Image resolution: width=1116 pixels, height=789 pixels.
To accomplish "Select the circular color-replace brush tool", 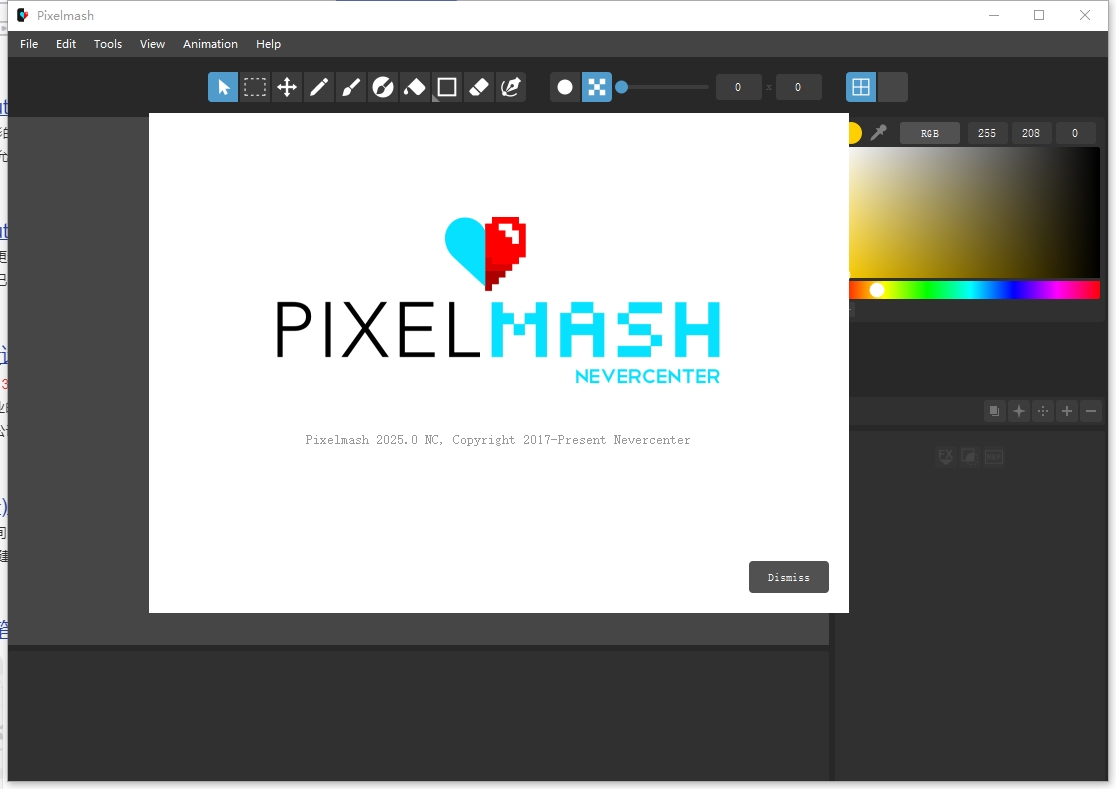I will coord(383,88).
